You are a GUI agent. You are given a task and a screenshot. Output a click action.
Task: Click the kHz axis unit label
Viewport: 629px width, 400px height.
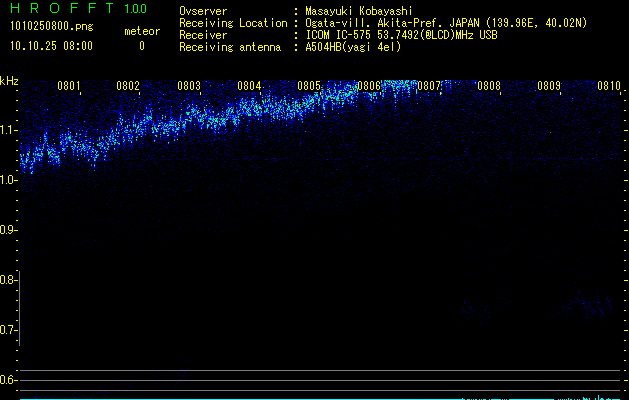(9, 81)
